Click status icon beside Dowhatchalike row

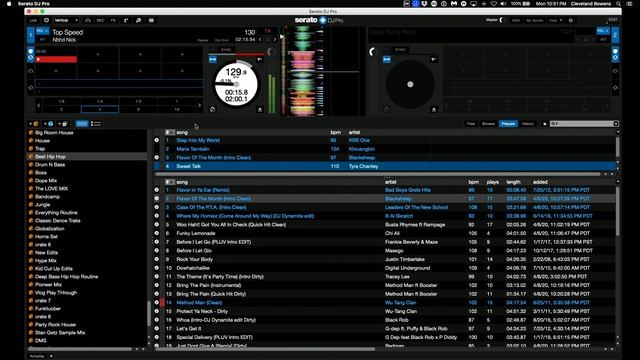click(x=157, y=268)
